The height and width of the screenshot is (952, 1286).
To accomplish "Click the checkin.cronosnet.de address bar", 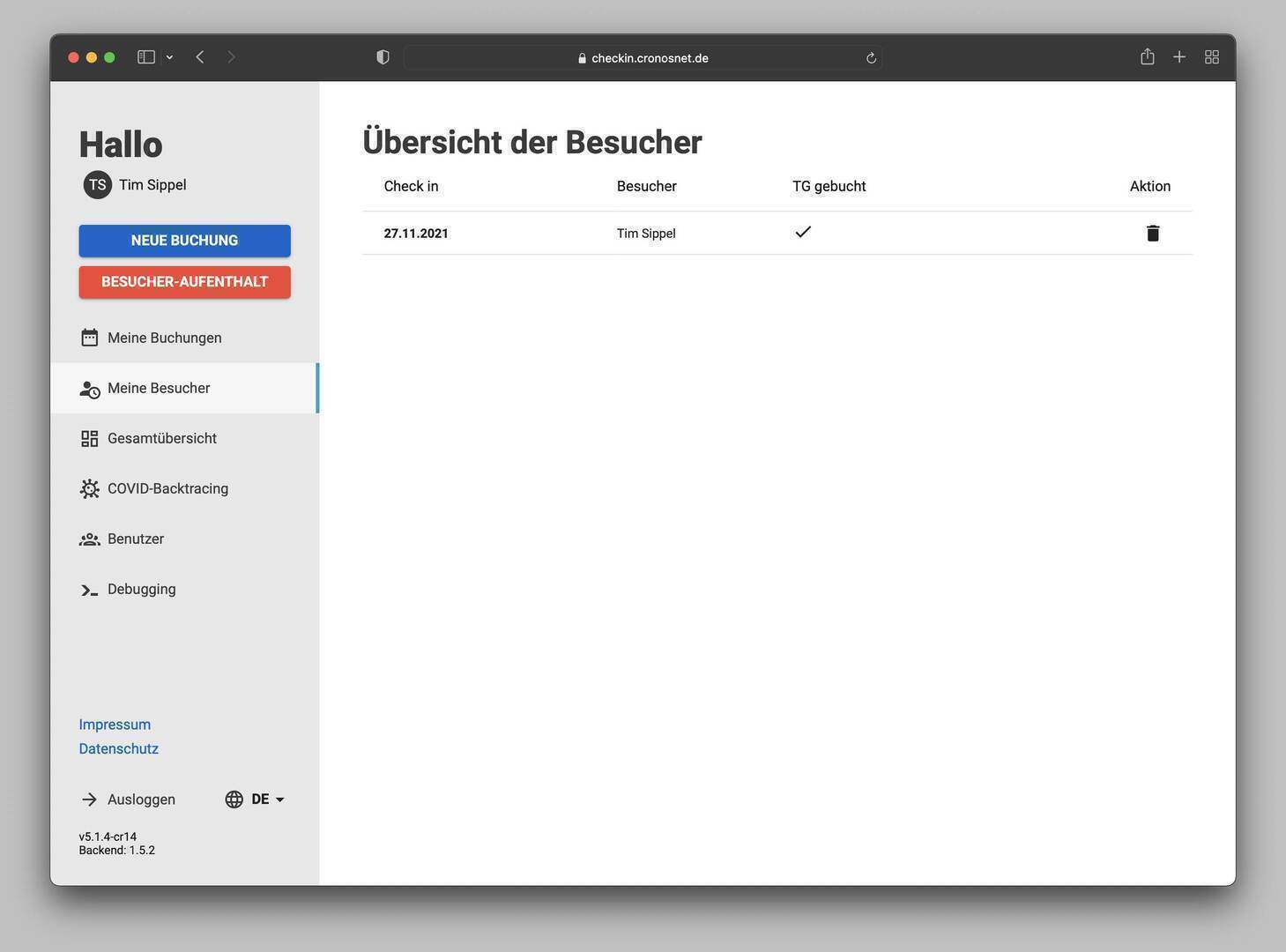I will pyautogui.click(x=643, y=58).
